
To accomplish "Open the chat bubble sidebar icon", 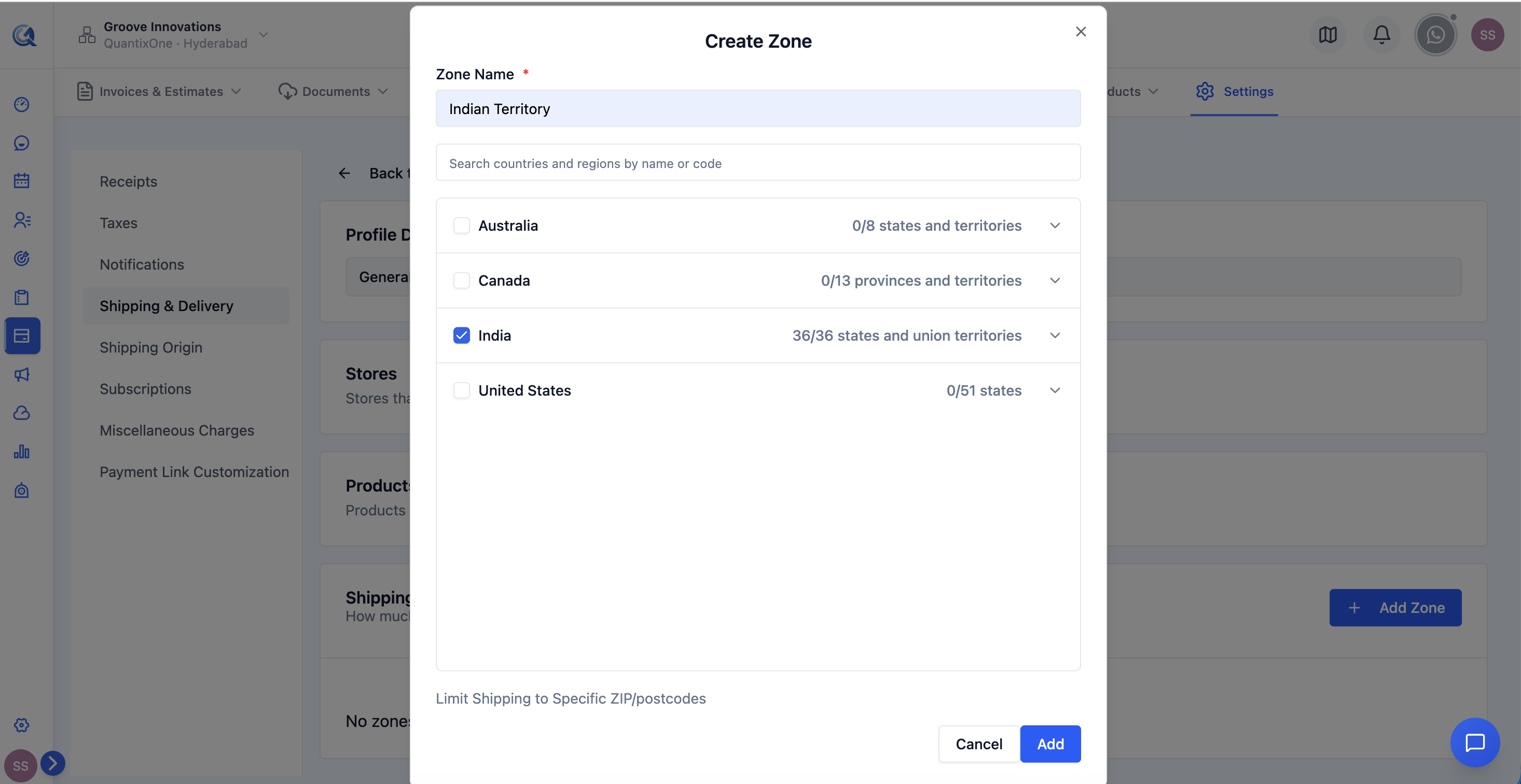I will point(22,143).
